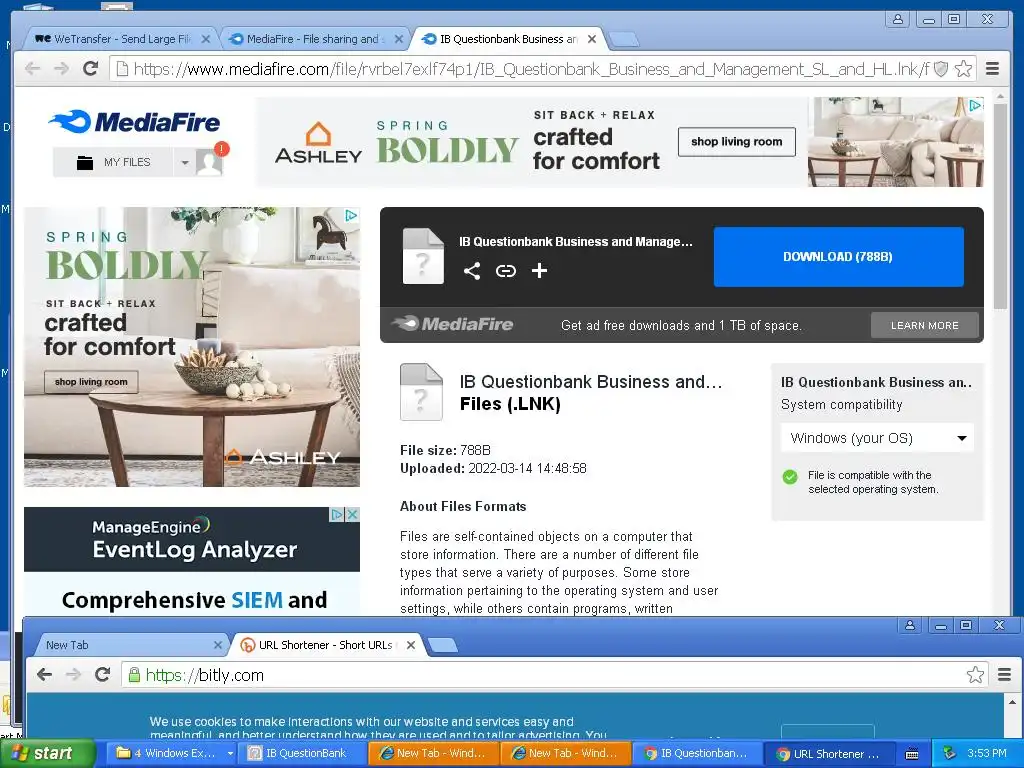Open the Chrome menu in the bitly window
Image resolution: width=1024 pixels, height=768 pixels.
pyautogui.click(x=1004, y=675)
